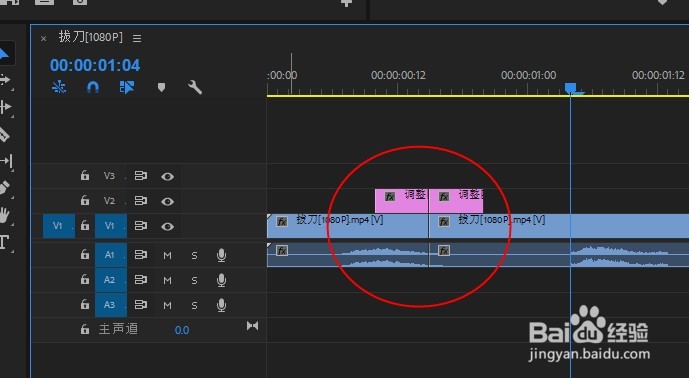
Task: Toggle A1 track target button
Action: click(x=111, y=254)
